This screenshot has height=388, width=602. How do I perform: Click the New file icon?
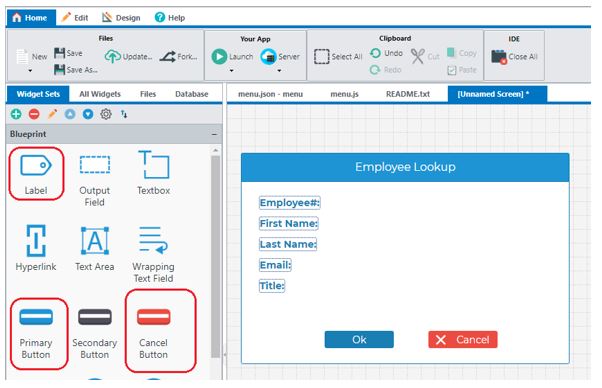(x=22, y=57)
